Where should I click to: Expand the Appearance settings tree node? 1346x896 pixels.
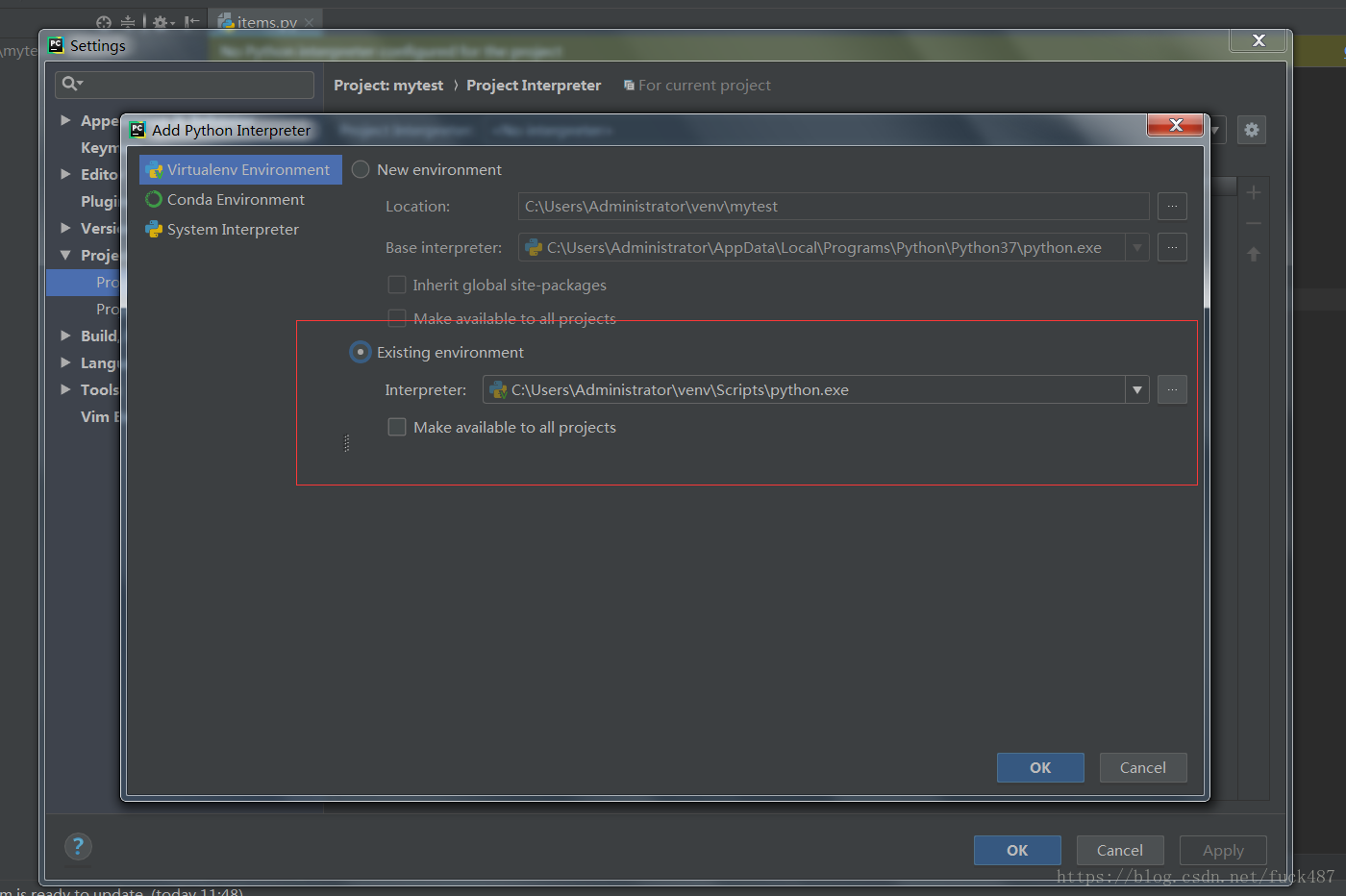pyautogui.click(x=65, y=120)
